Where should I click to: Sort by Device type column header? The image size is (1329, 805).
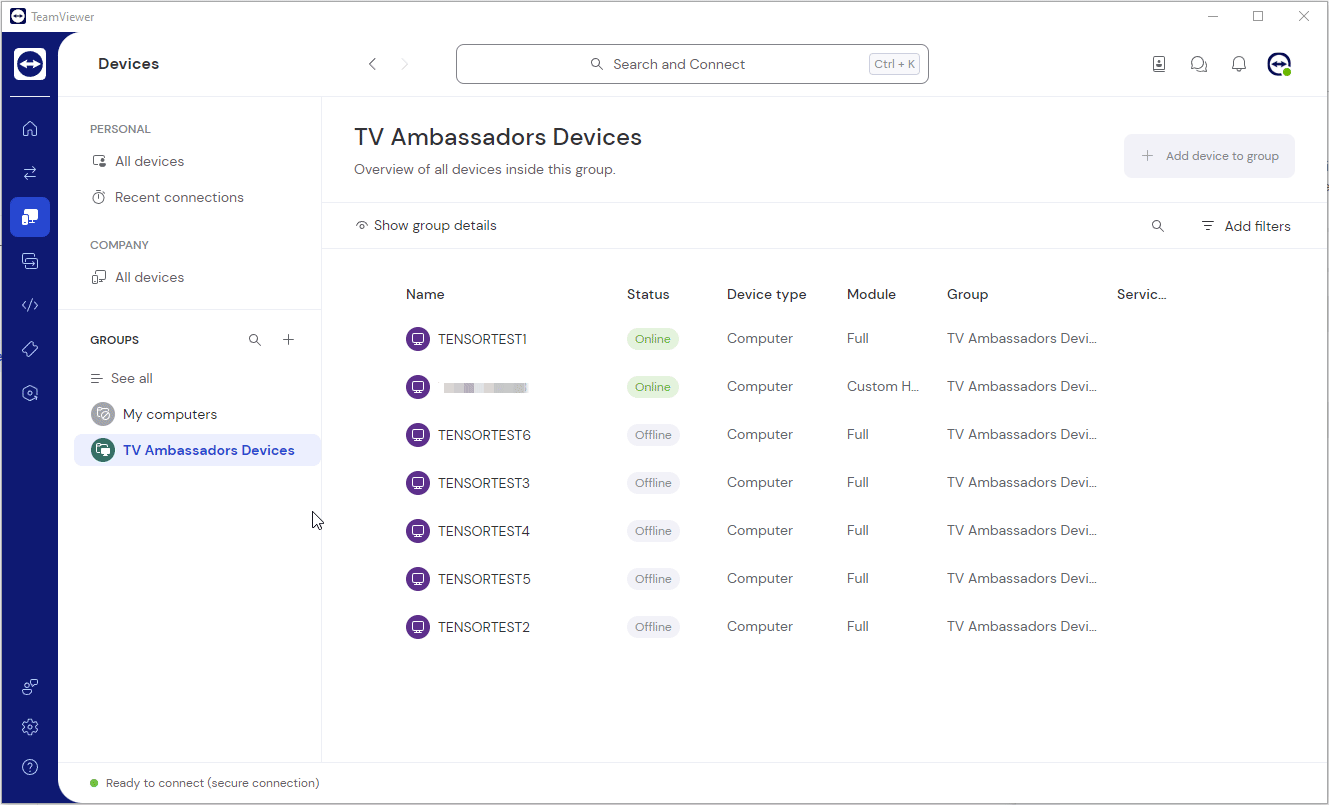(766, 294)
